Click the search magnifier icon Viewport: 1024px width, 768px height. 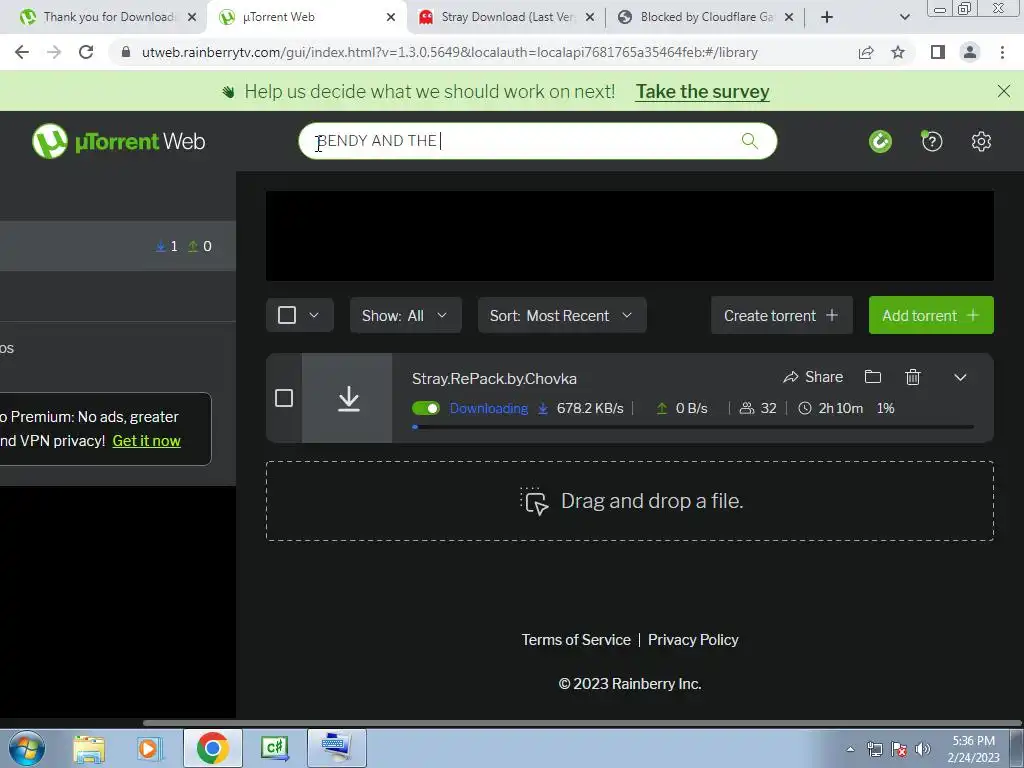(x=750, y=141)
